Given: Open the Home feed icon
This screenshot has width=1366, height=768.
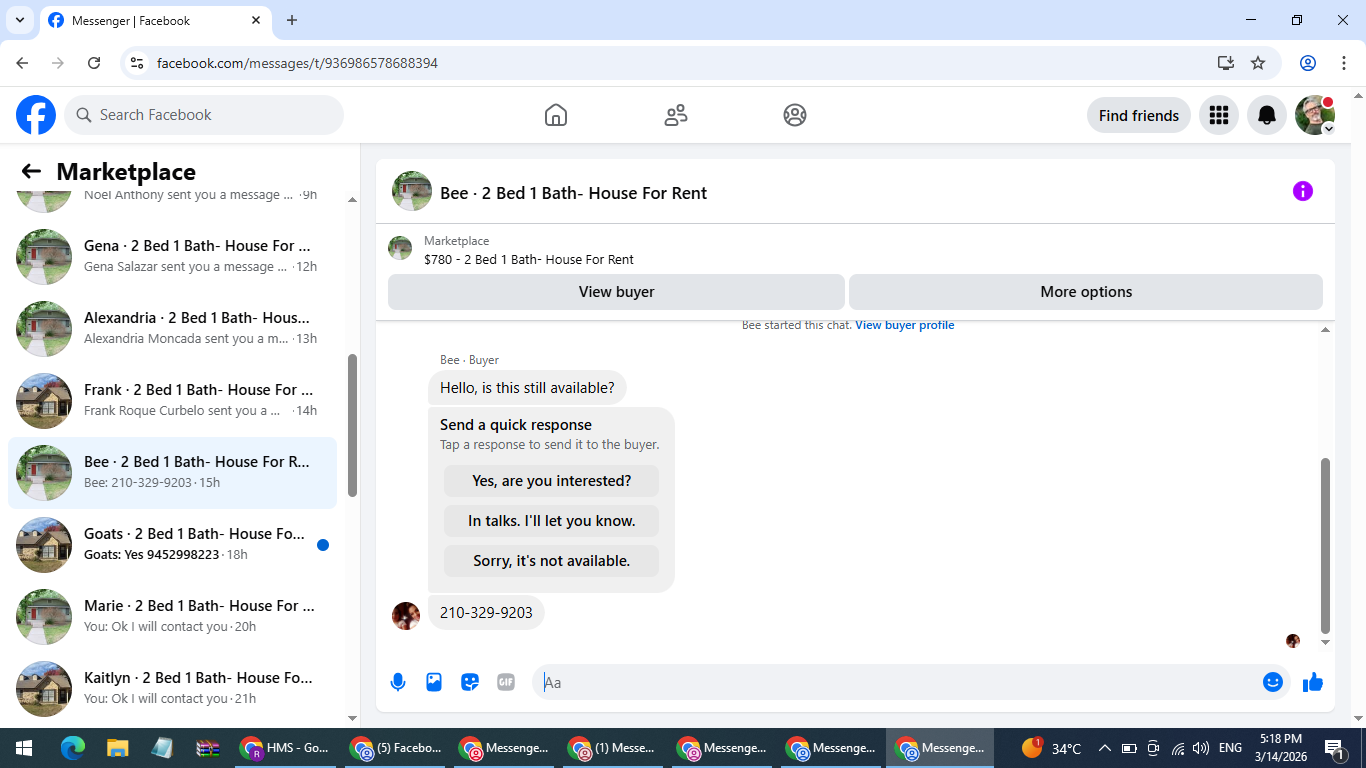Looking at the screenshot, I should (x=556, y=115).
